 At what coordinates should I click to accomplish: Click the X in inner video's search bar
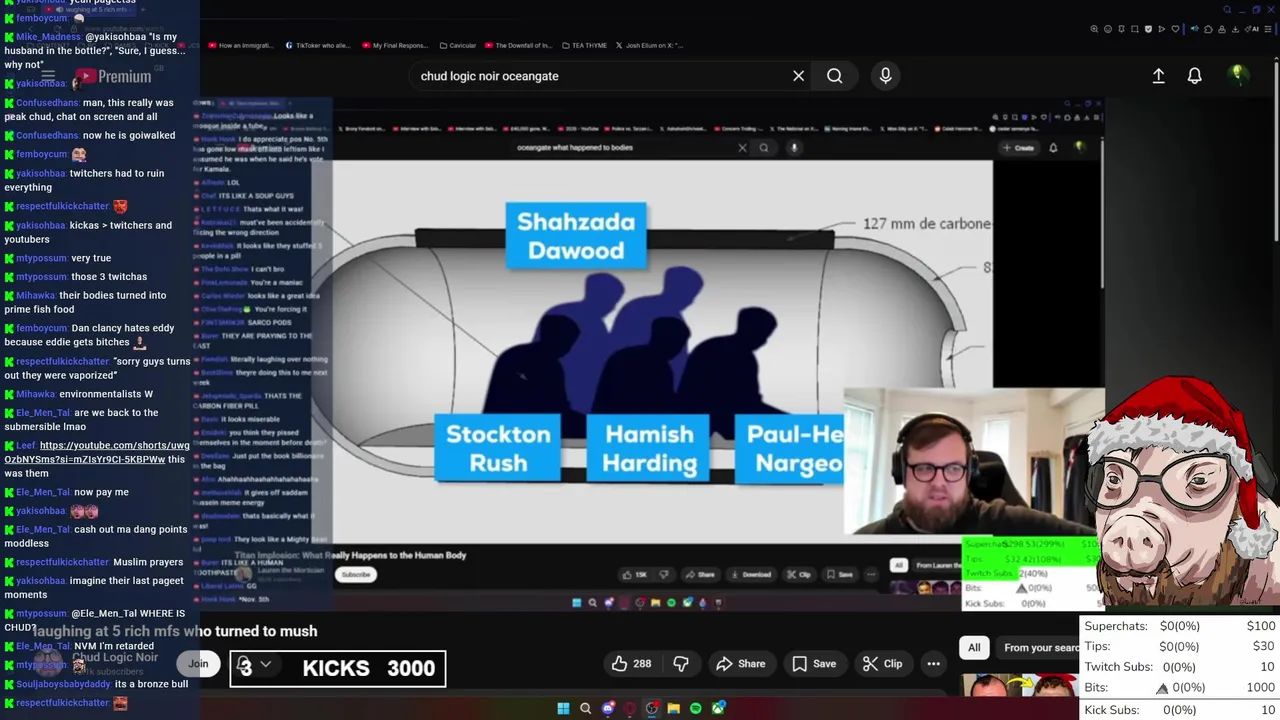click(x=742, y=147)
